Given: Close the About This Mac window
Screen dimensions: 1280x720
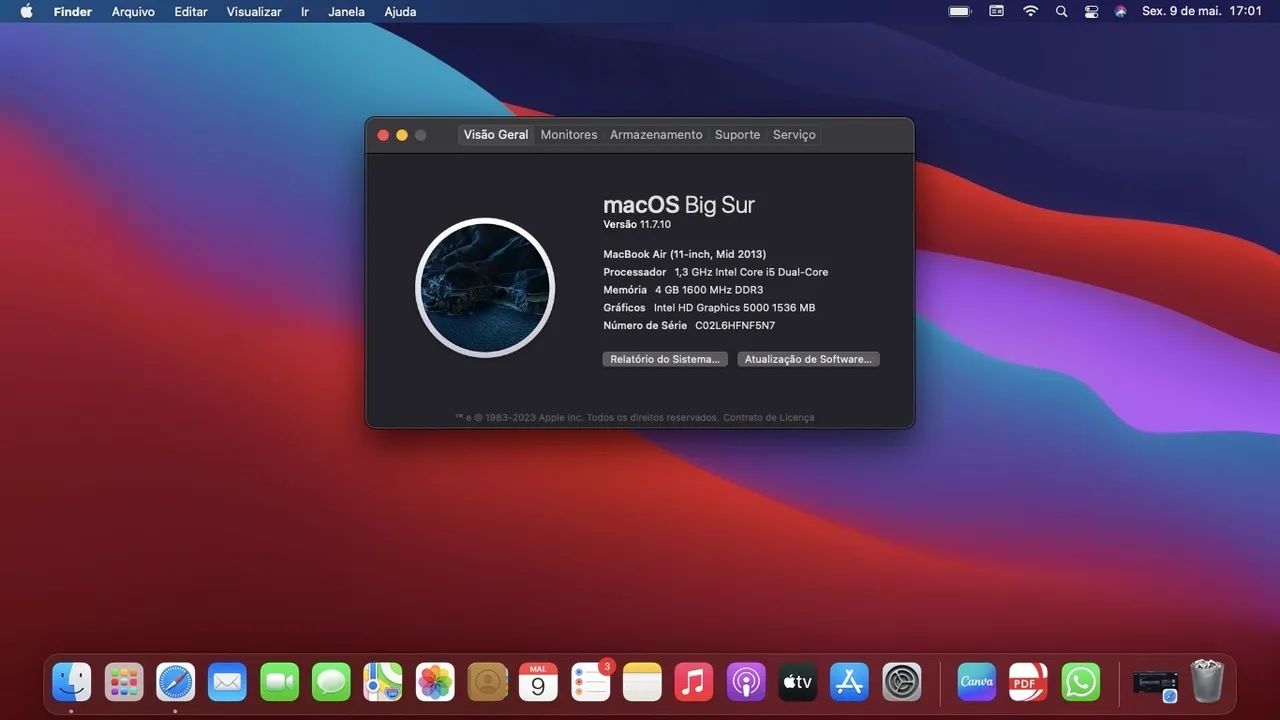Looking at the screenshot, I should (383, 135).
